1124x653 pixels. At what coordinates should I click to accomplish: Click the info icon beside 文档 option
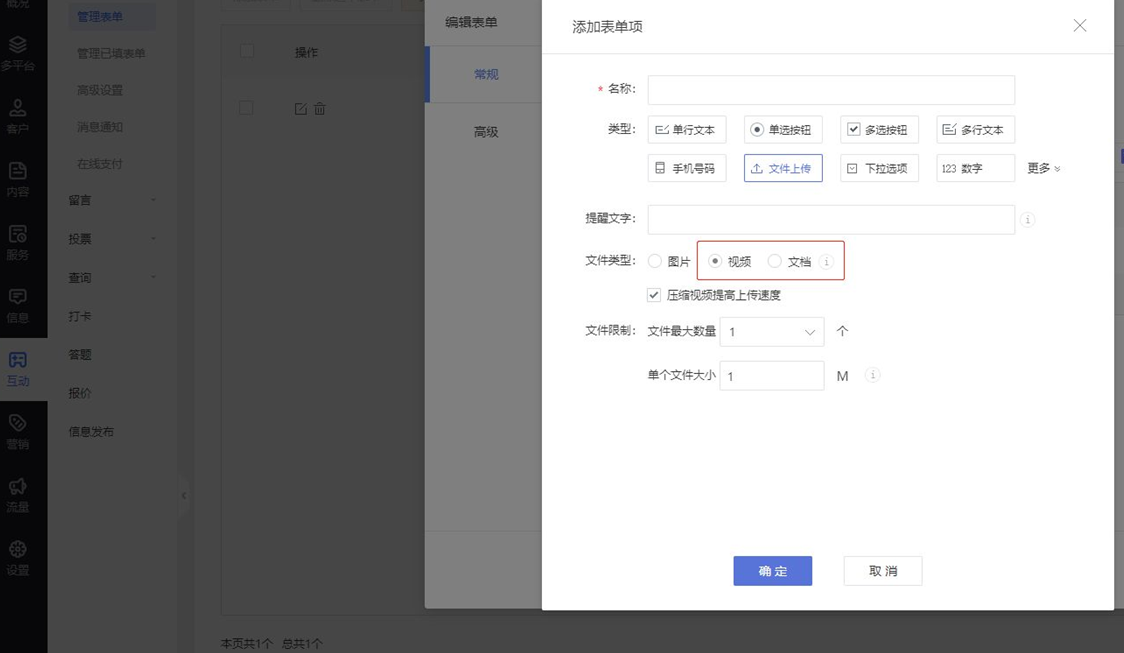click(x=826, y=262)
